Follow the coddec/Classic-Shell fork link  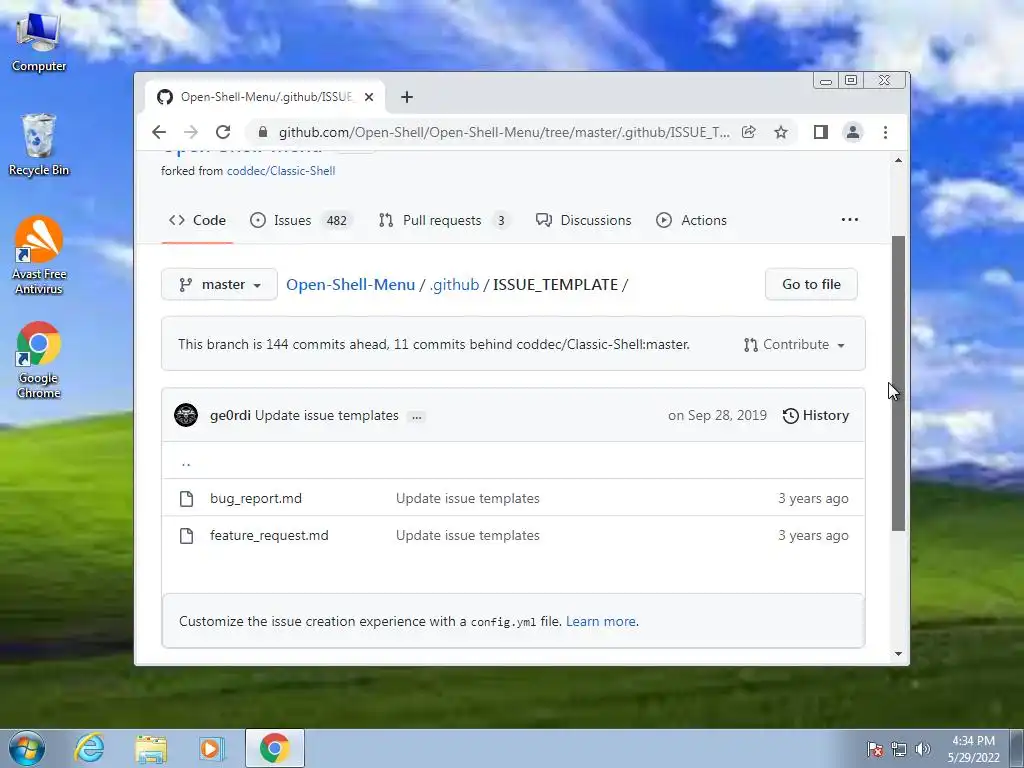tap(281, 171)
